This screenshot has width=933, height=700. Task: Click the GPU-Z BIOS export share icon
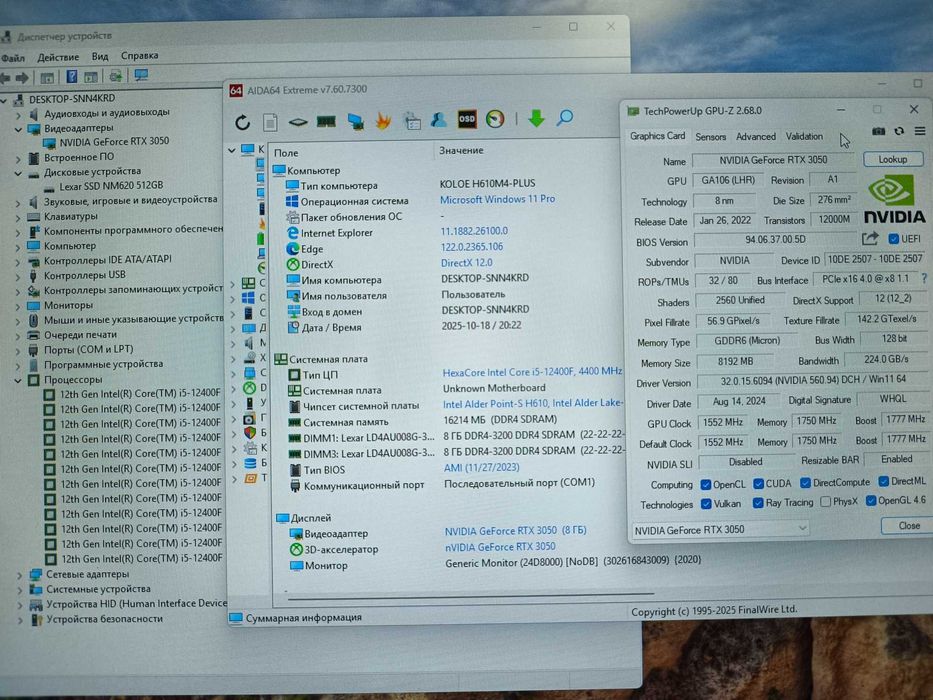(x=870, y=239)
